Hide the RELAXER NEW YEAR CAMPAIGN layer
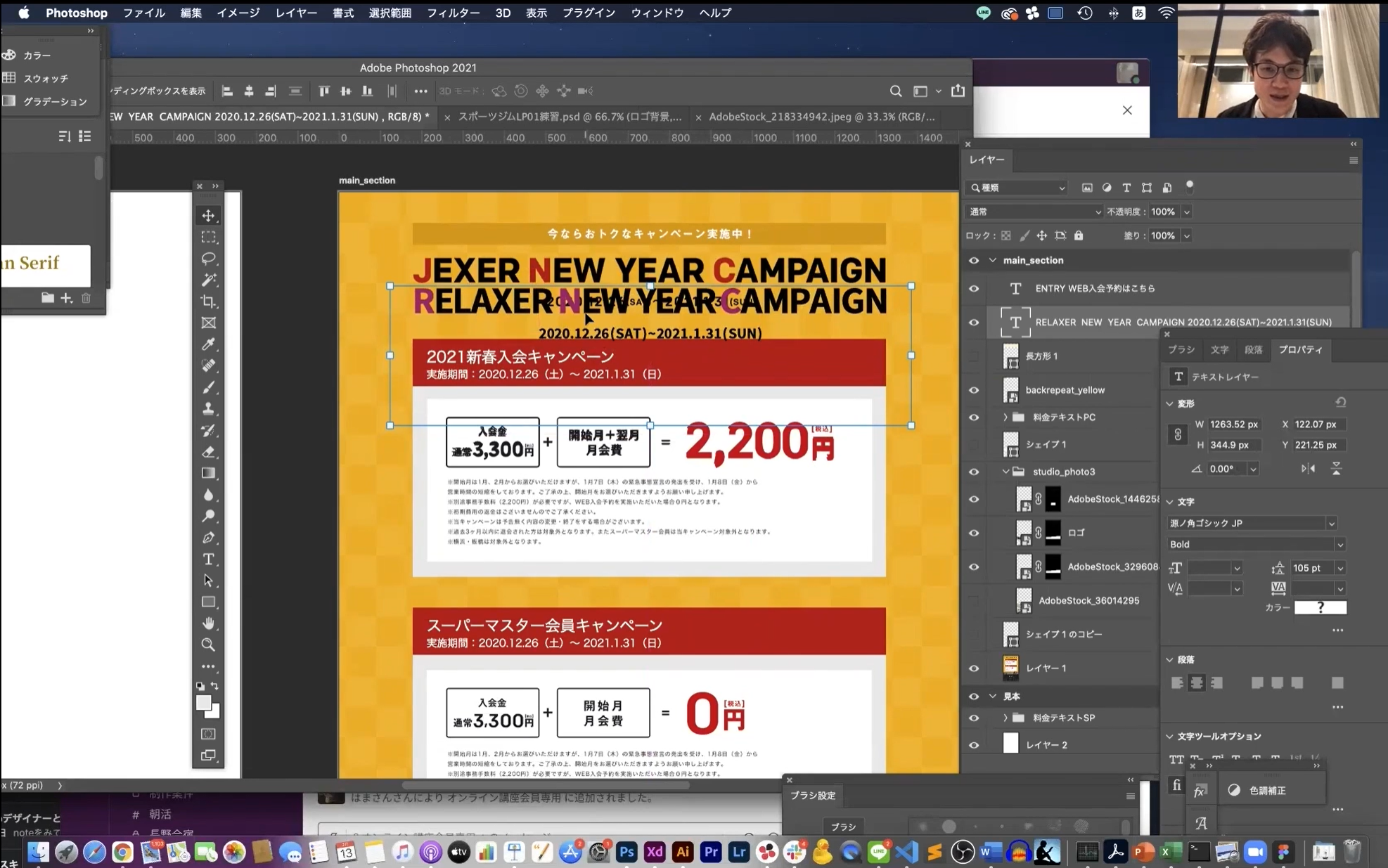This screenshot has height=868, width=1388. 974,323
